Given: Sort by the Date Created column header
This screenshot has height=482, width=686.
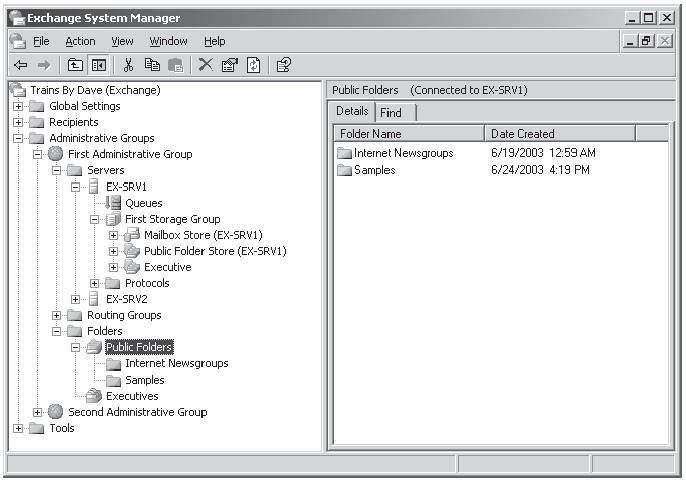Looking at the screenshot, I should (560, 133).
